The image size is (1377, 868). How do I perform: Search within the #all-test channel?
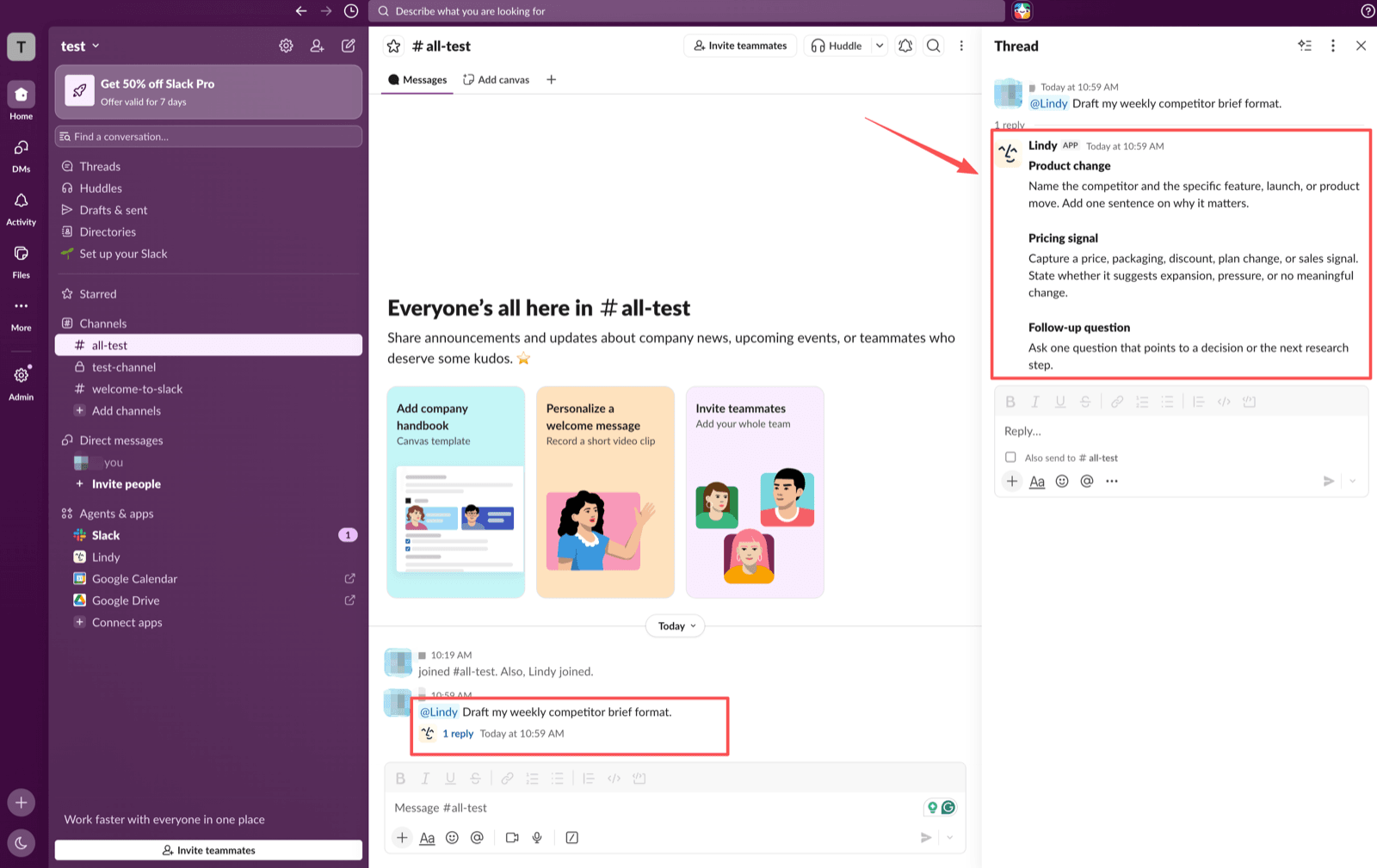[934, 46]
